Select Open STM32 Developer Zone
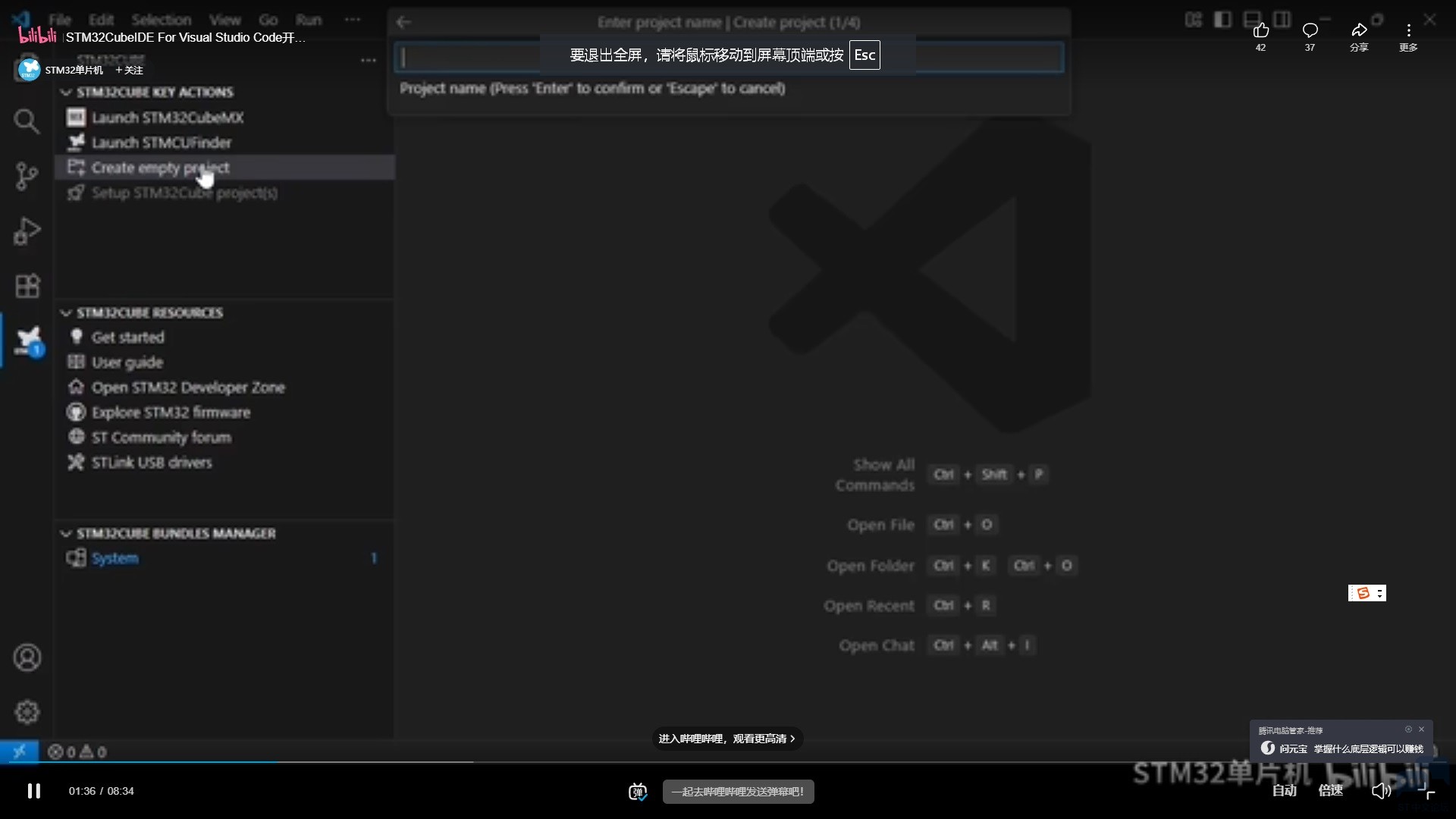 tap(225, 388)
